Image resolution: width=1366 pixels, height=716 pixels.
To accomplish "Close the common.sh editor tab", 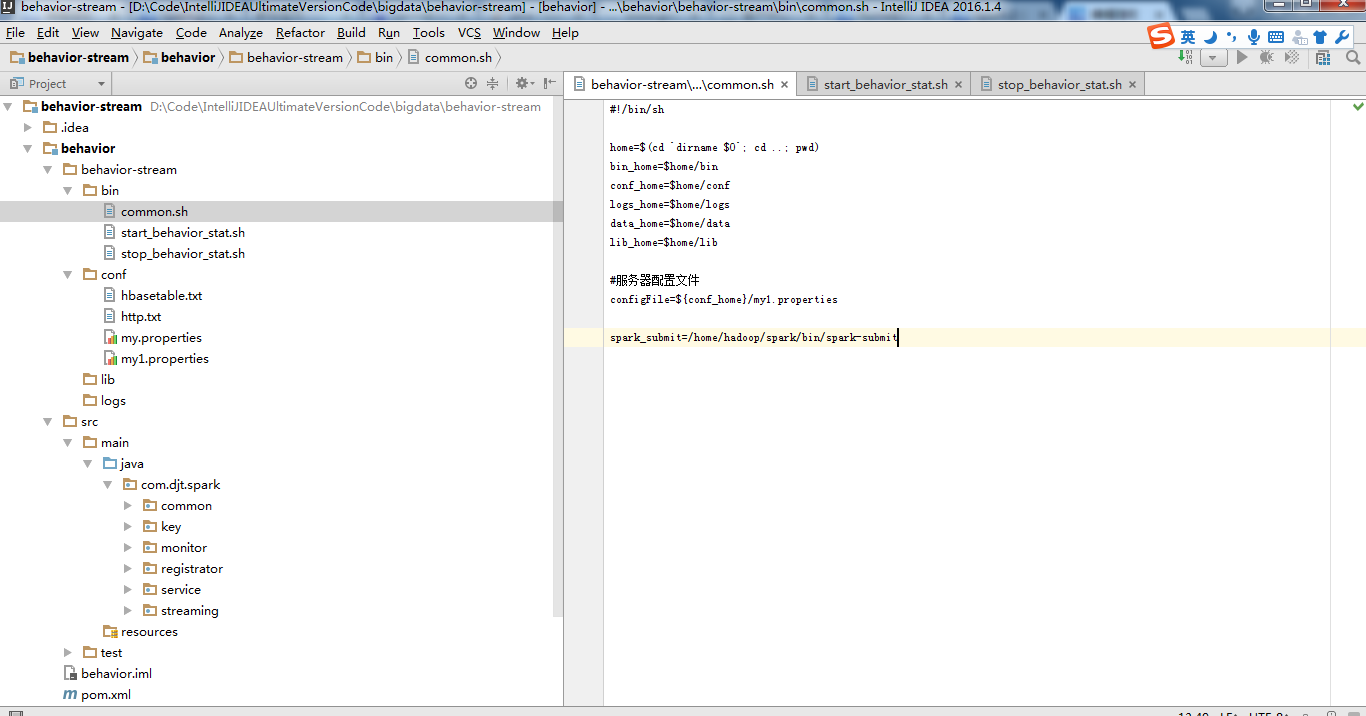I will pyautogui.click(x=784, y=85).
